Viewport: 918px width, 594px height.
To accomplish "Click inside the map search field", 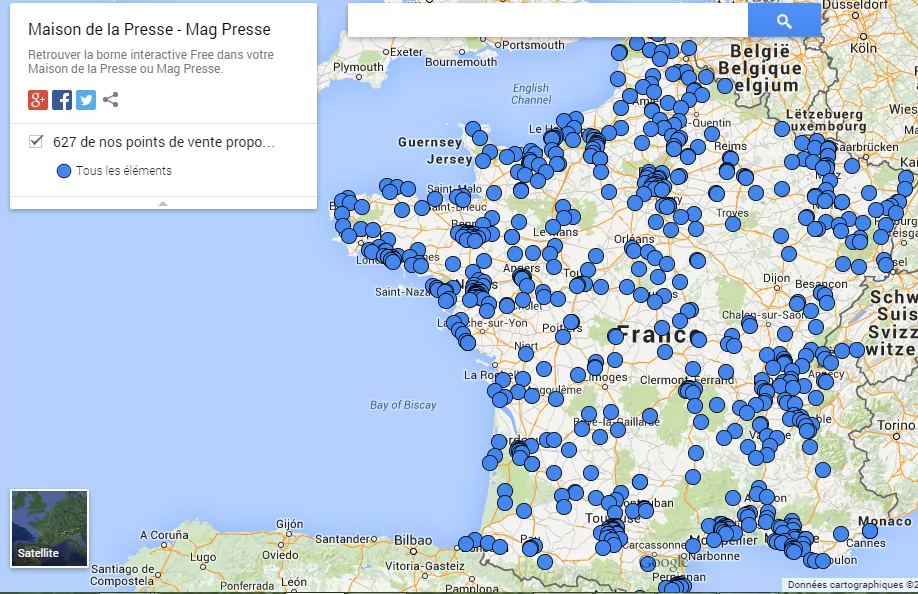I will (547, 21).
